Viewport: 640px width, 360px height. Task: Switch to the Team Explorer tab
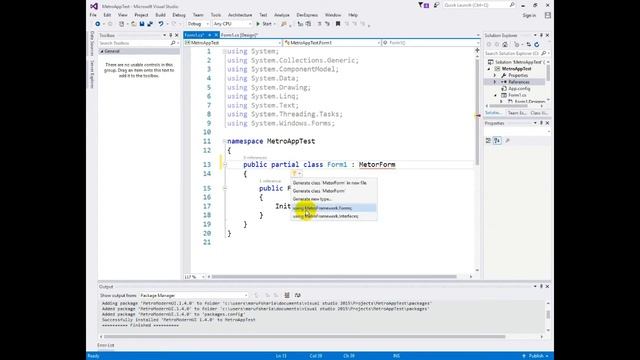click(517, 113)
